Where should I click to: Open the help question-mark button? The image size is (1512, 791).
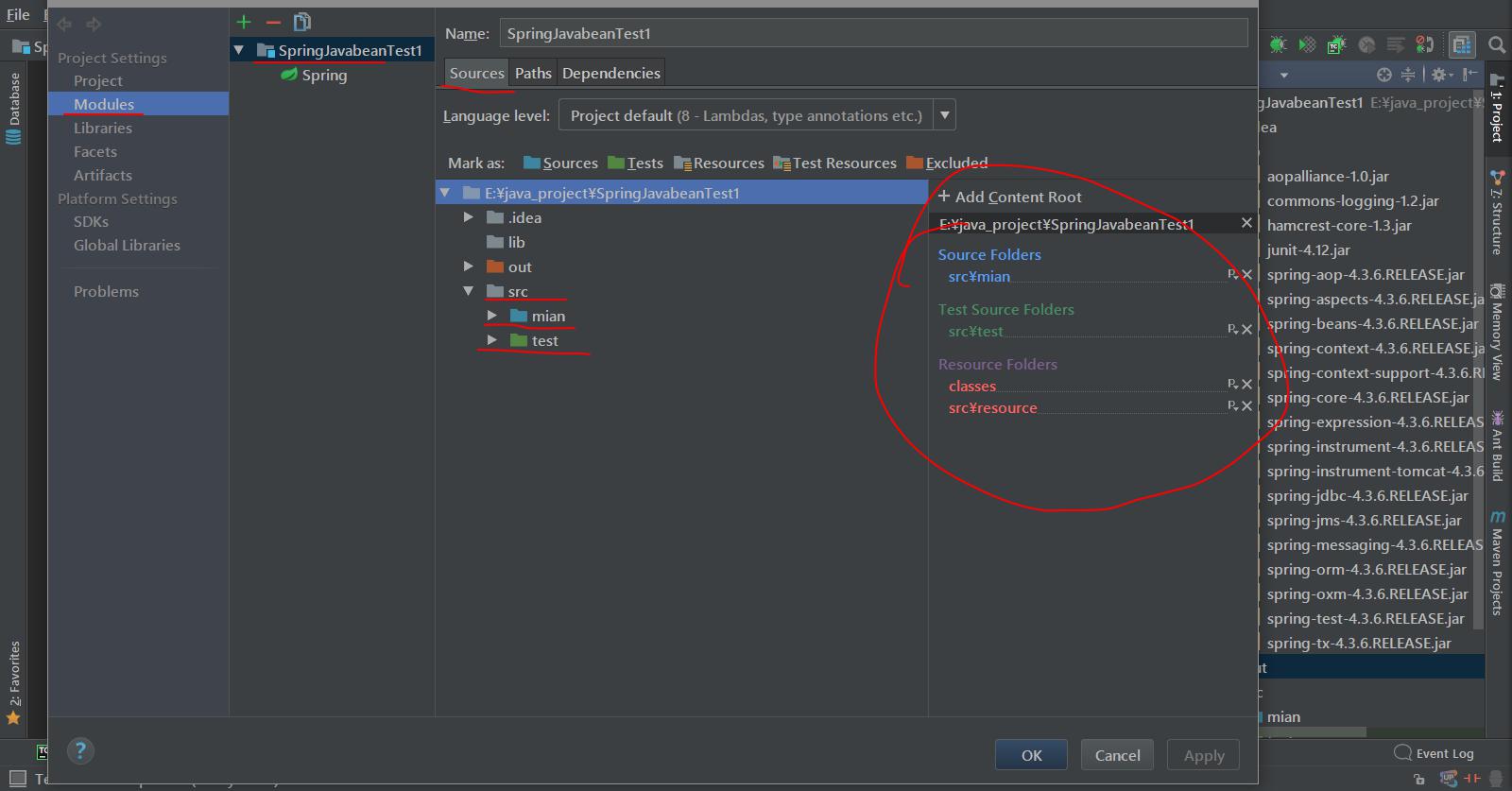click(80, 751)
